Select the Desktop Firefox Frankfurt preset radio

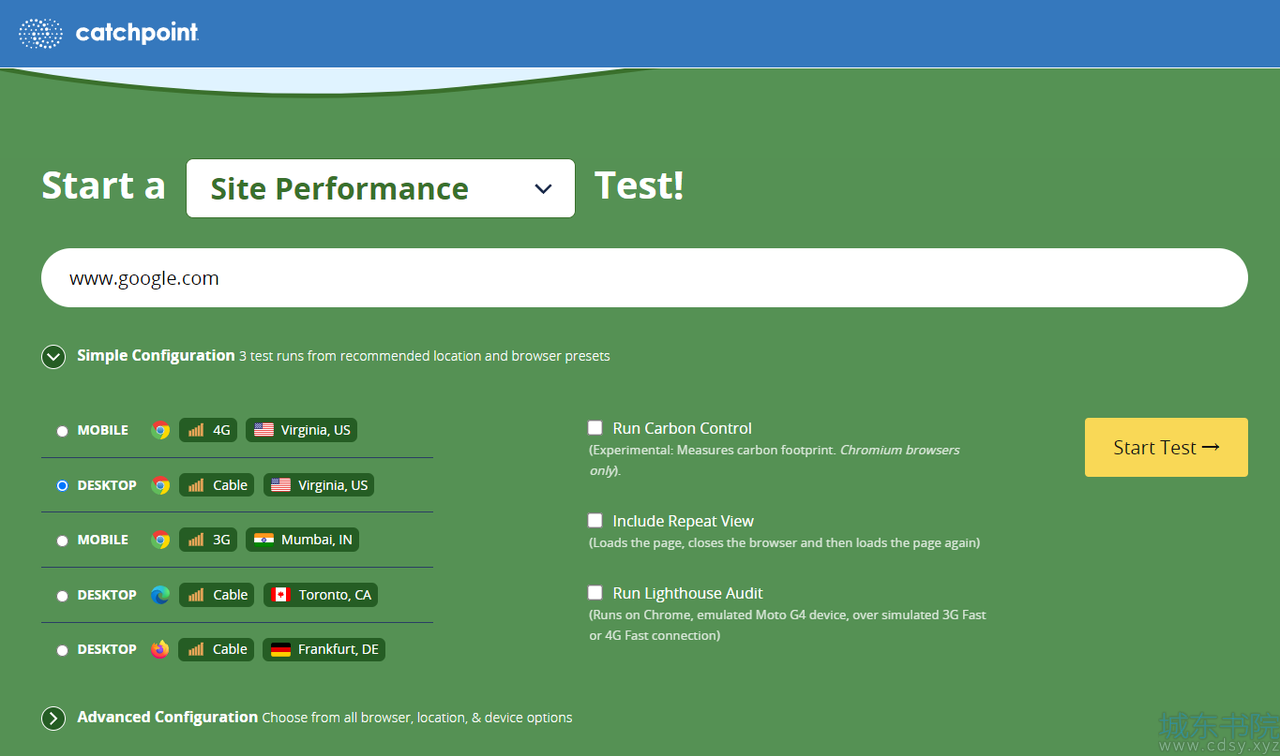tap(62, 650)
